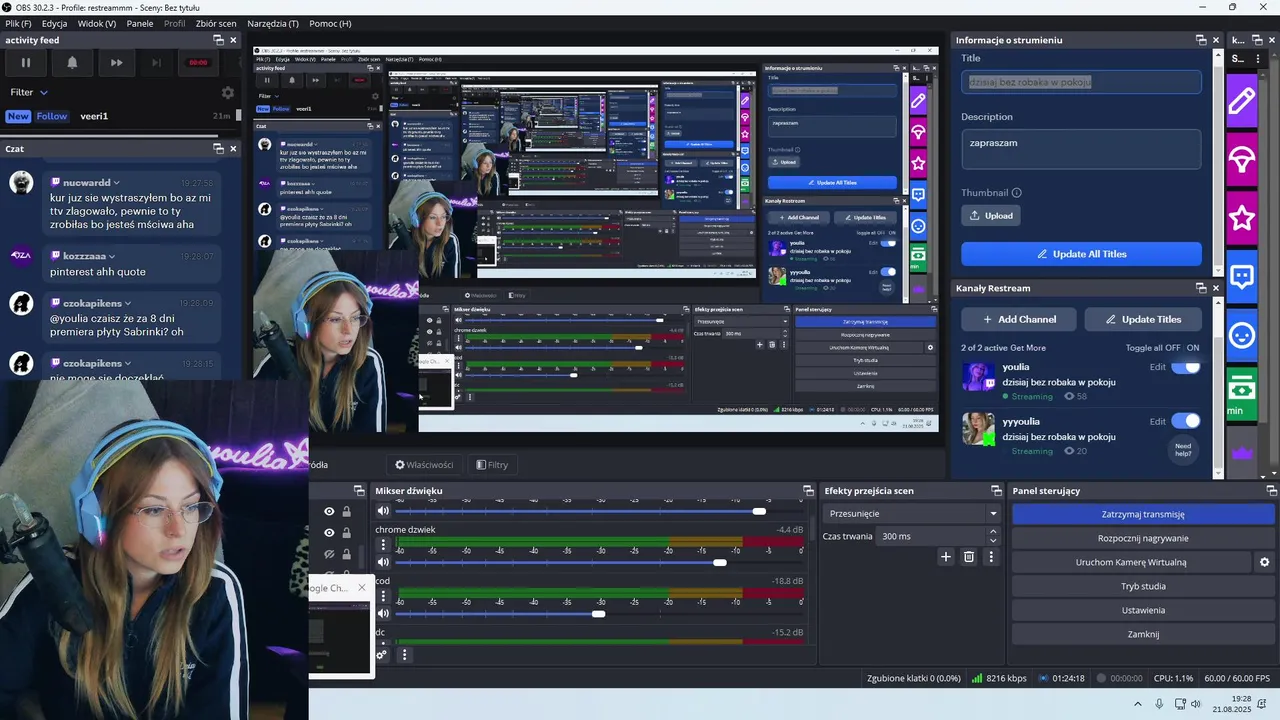Viewport: 1280px width, 720px height.
Task: Open the Plik menu
Action: tap(17, 23)
